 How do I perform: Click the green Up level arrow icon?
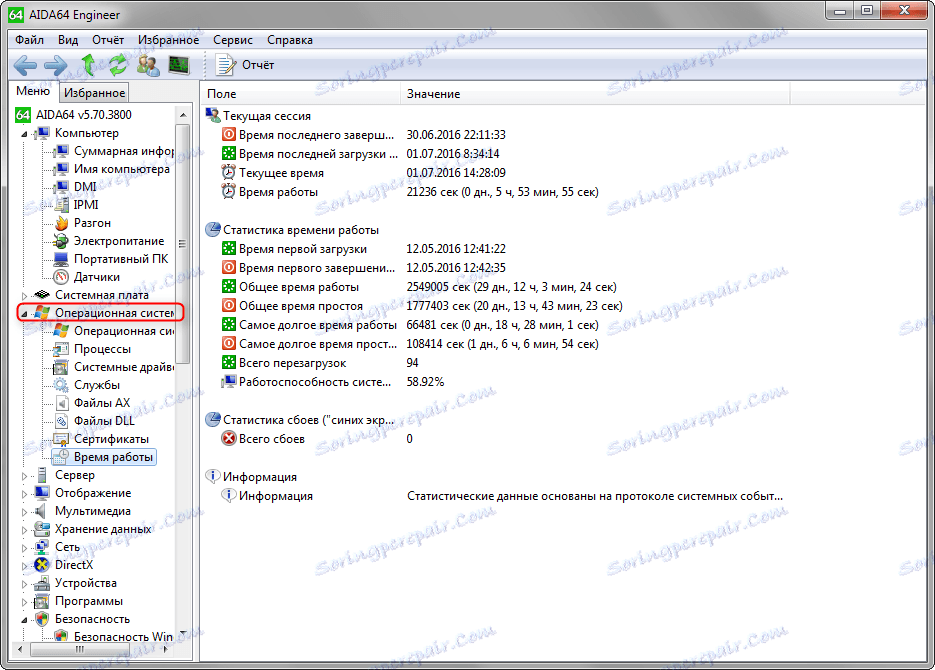pyautogui.click(x=88, y=64)
